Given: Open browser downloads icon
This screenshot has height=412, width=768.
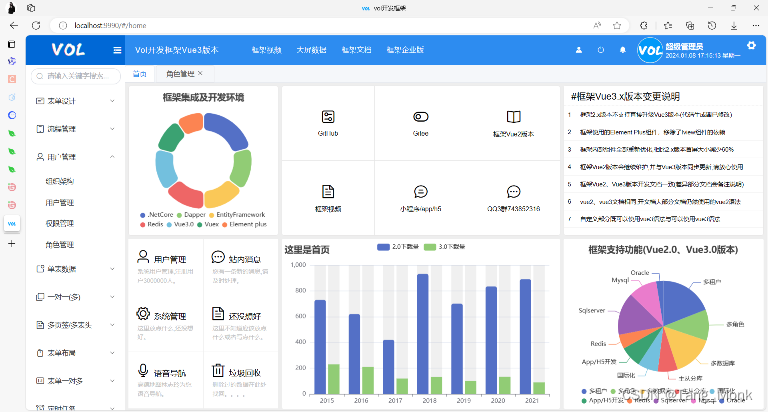Looking at the screenshot, I should [734, 25].
